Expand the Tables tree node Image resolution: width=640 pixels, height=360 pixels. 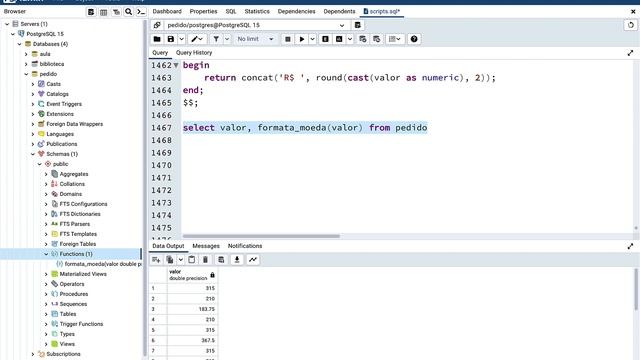tap(46, 314)
